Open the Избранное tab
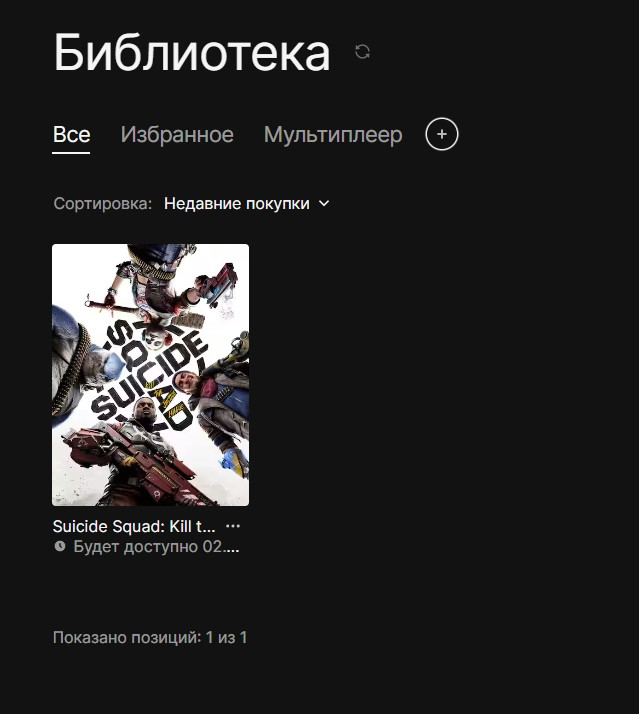 pyautogui.click(x=177, y=135)
